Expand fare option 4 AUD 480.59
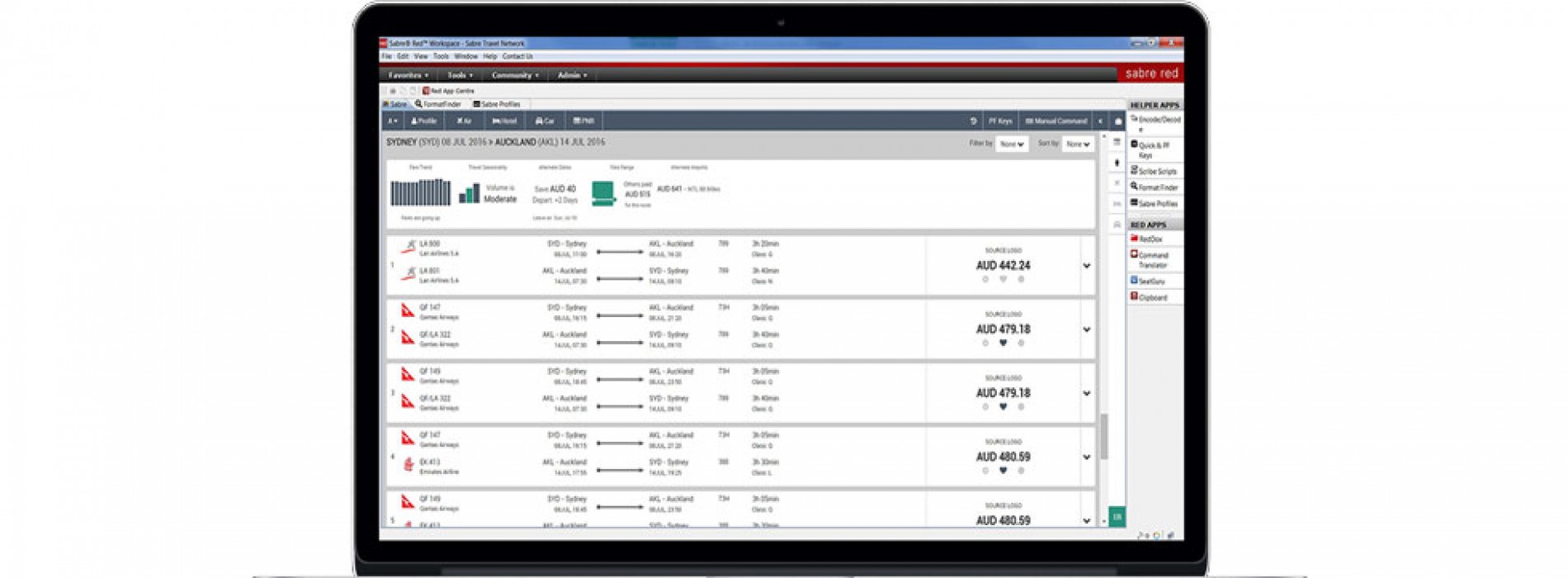The image size is (1568, 578). tap(1087, 457)
